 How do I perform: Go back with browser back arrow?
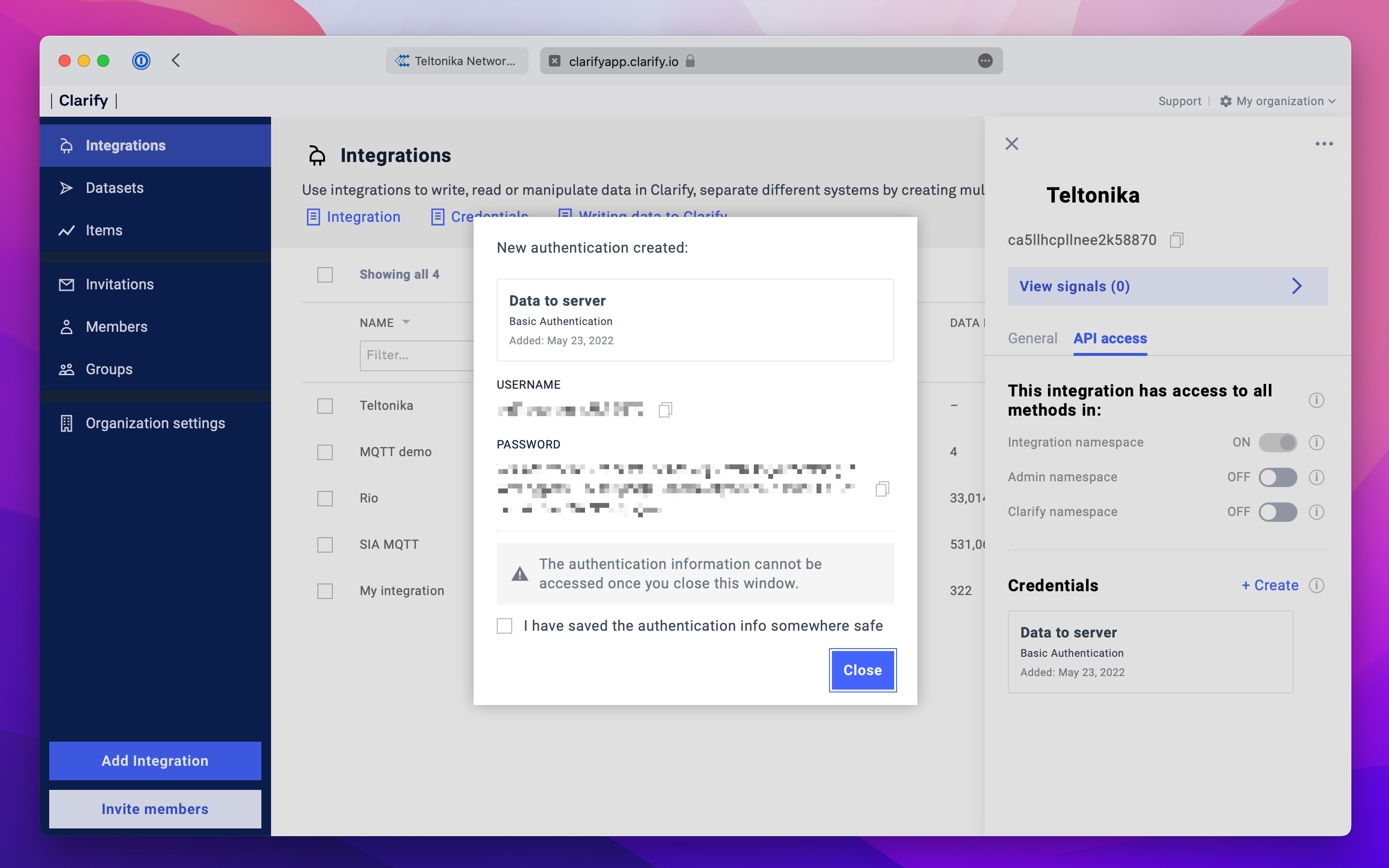[176, 61]
